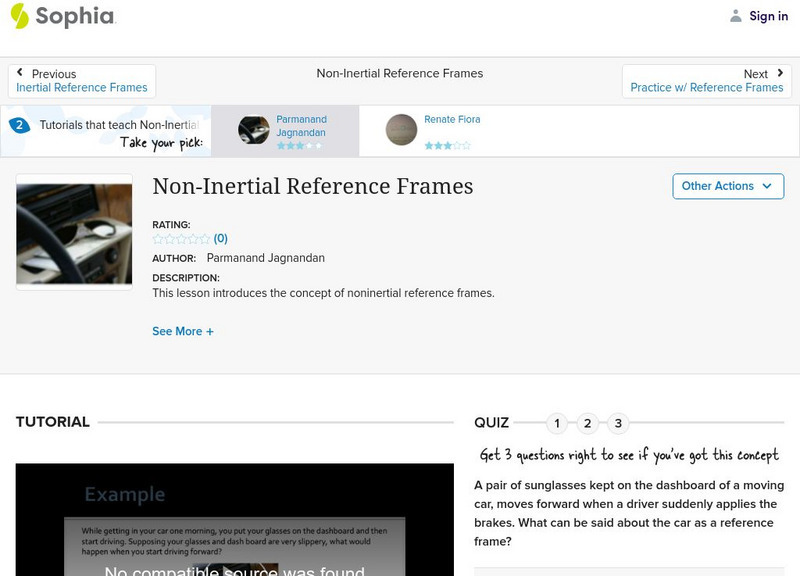The height and width of the screenshot is (576, 800).
Task: Open Practice w/ Reference Frames
Action: point(705,86)
